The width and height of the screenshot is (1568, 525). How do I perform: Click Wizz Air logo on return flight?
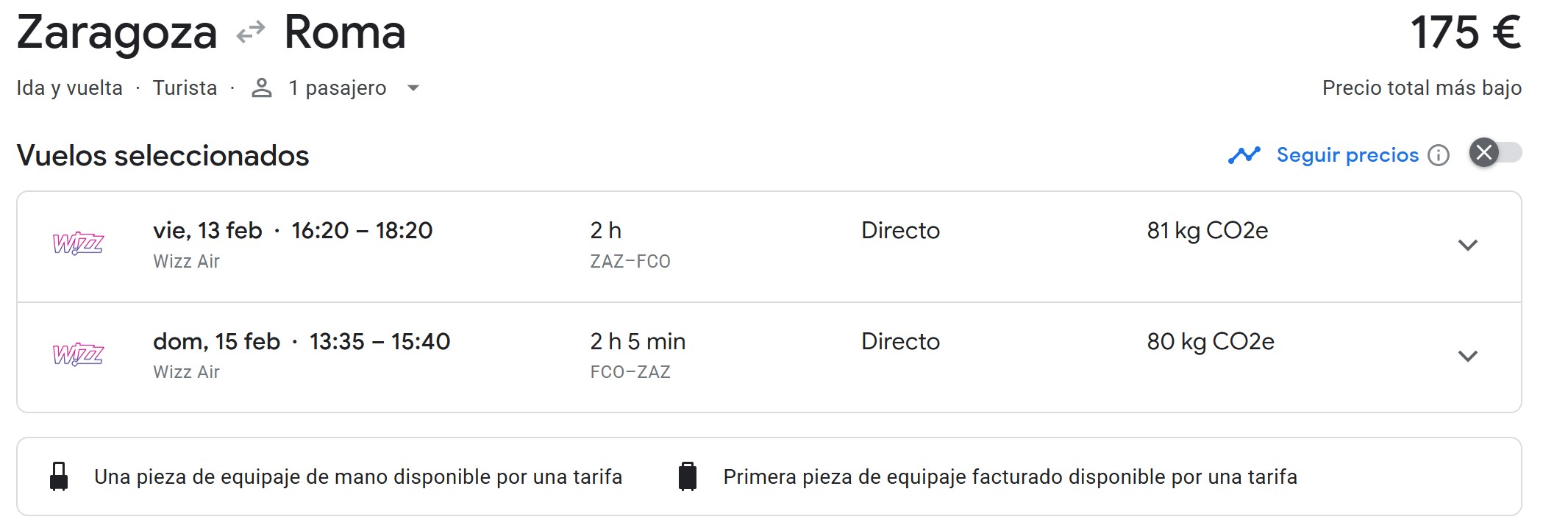(x=78, y=355)
